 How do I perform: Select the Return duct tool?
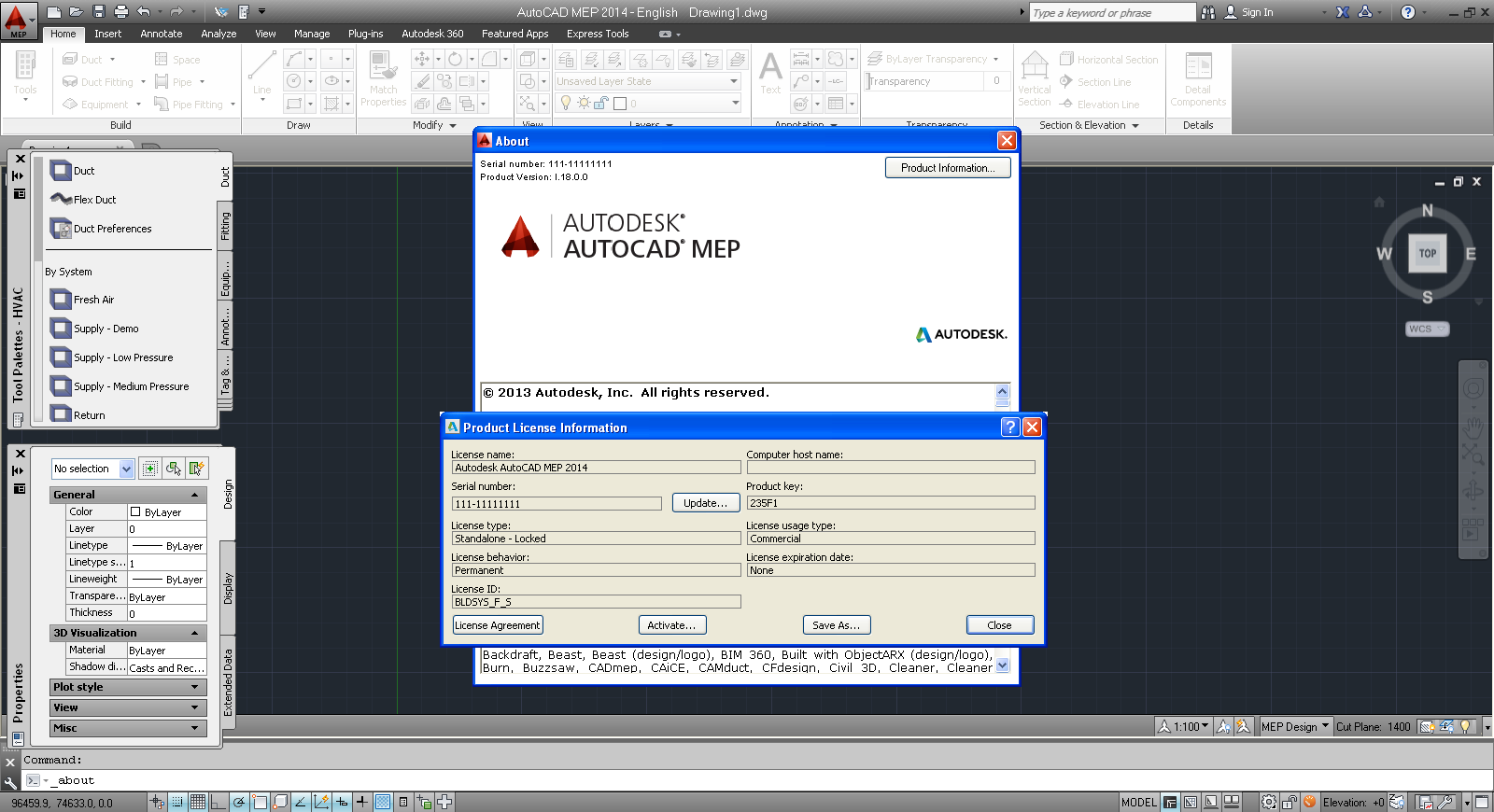tap(78, 414)
